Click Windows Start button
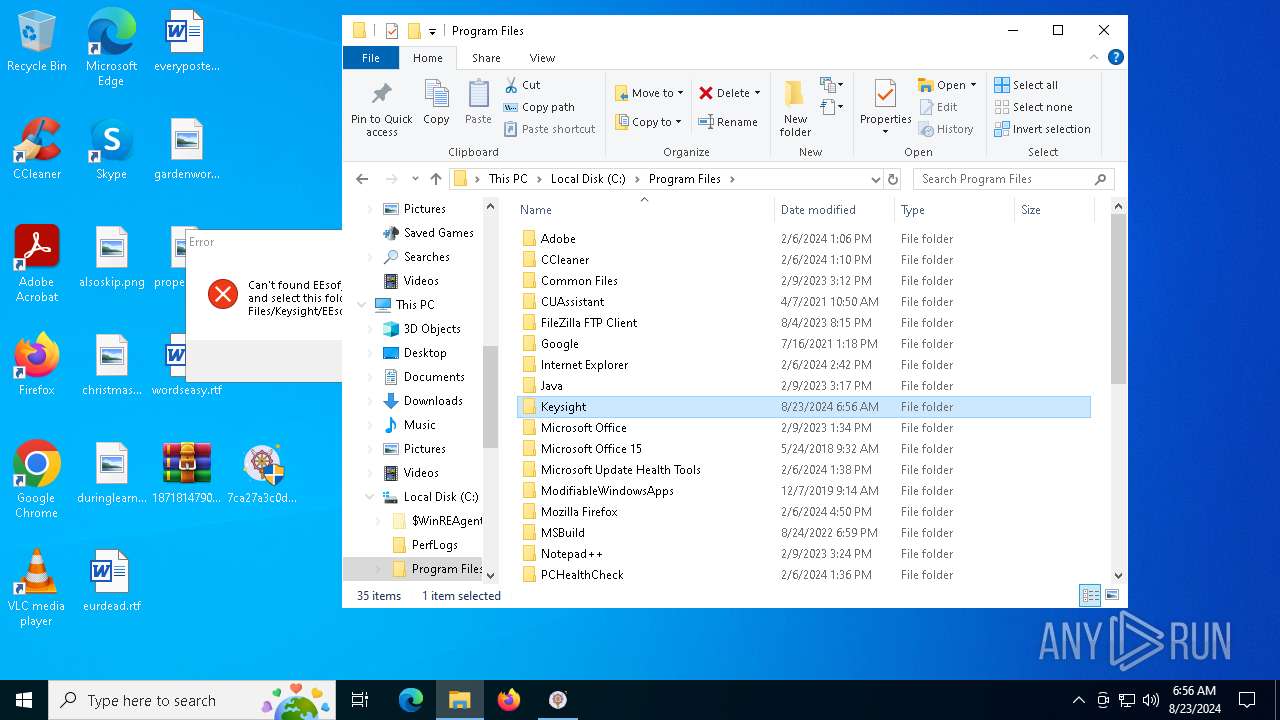Screen dimensions: 1280x720 pos(24,700)
